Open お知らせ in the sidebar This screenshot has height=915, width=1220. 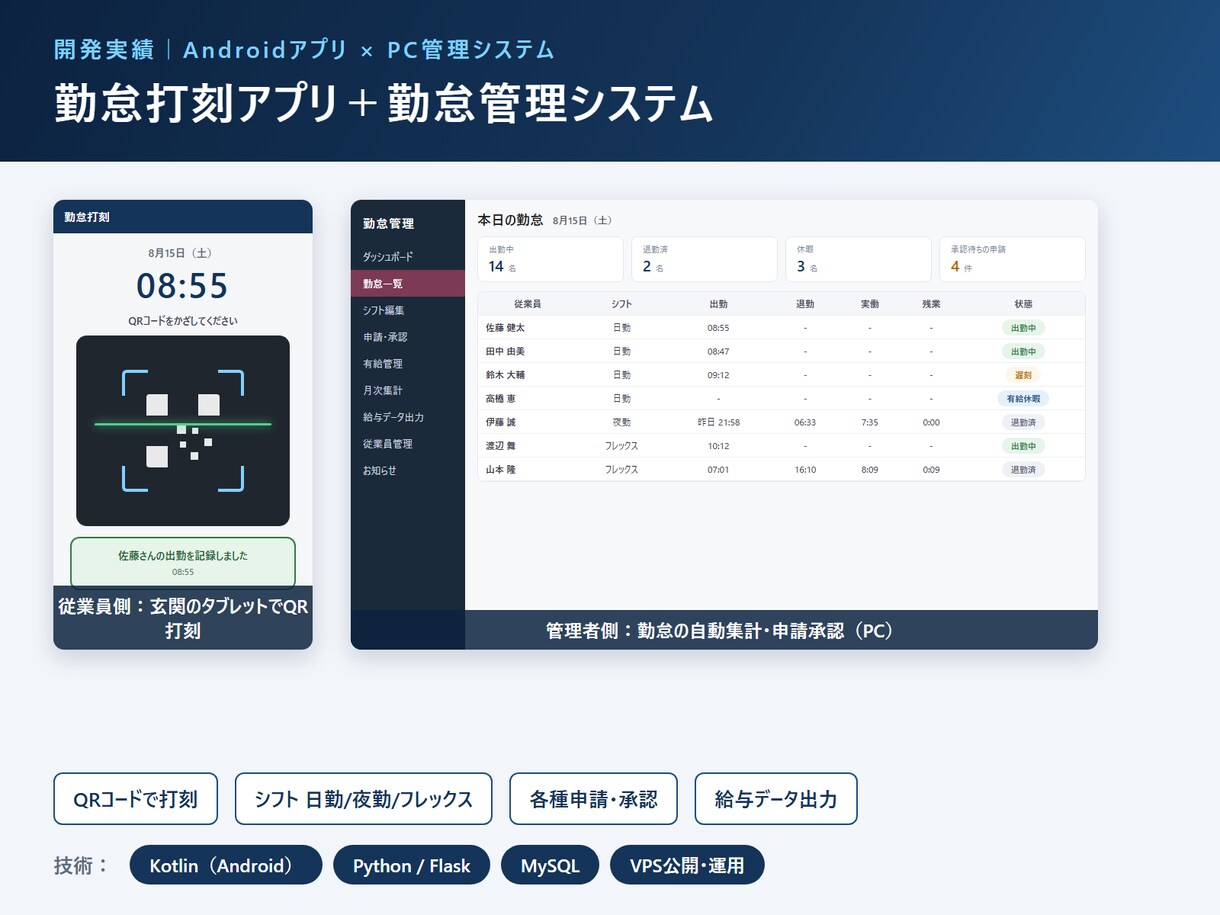pyautogui.click(x=407, y=470)
